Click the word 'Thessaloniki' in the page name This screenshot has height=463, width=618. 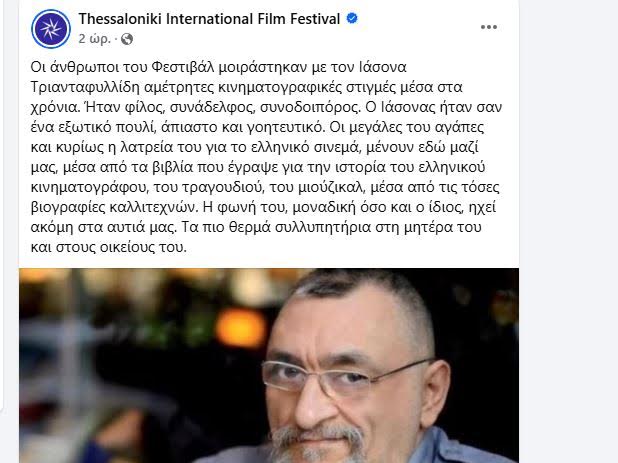point(120,19)
